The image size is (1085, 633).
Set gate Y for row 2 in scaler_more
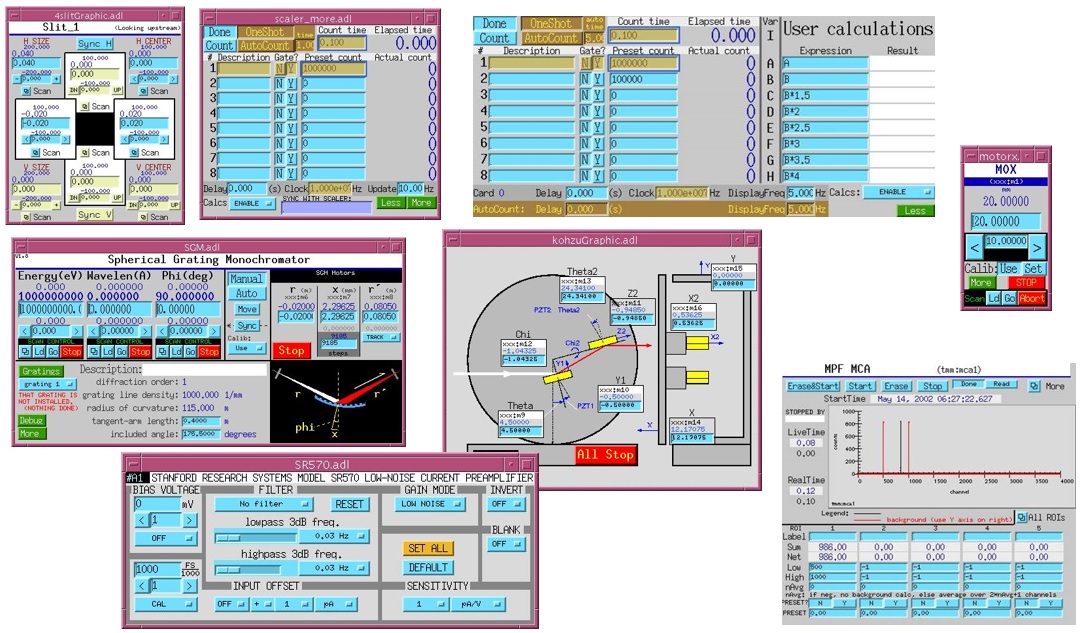291,84
